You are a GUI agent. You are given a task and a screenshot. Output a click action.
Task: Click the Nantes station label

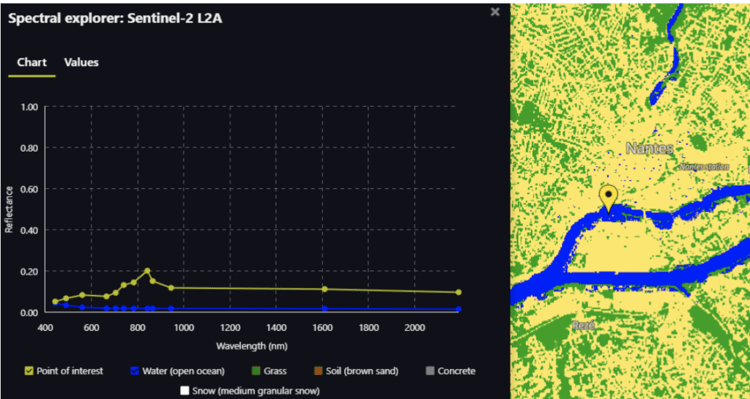coord(704,167)
